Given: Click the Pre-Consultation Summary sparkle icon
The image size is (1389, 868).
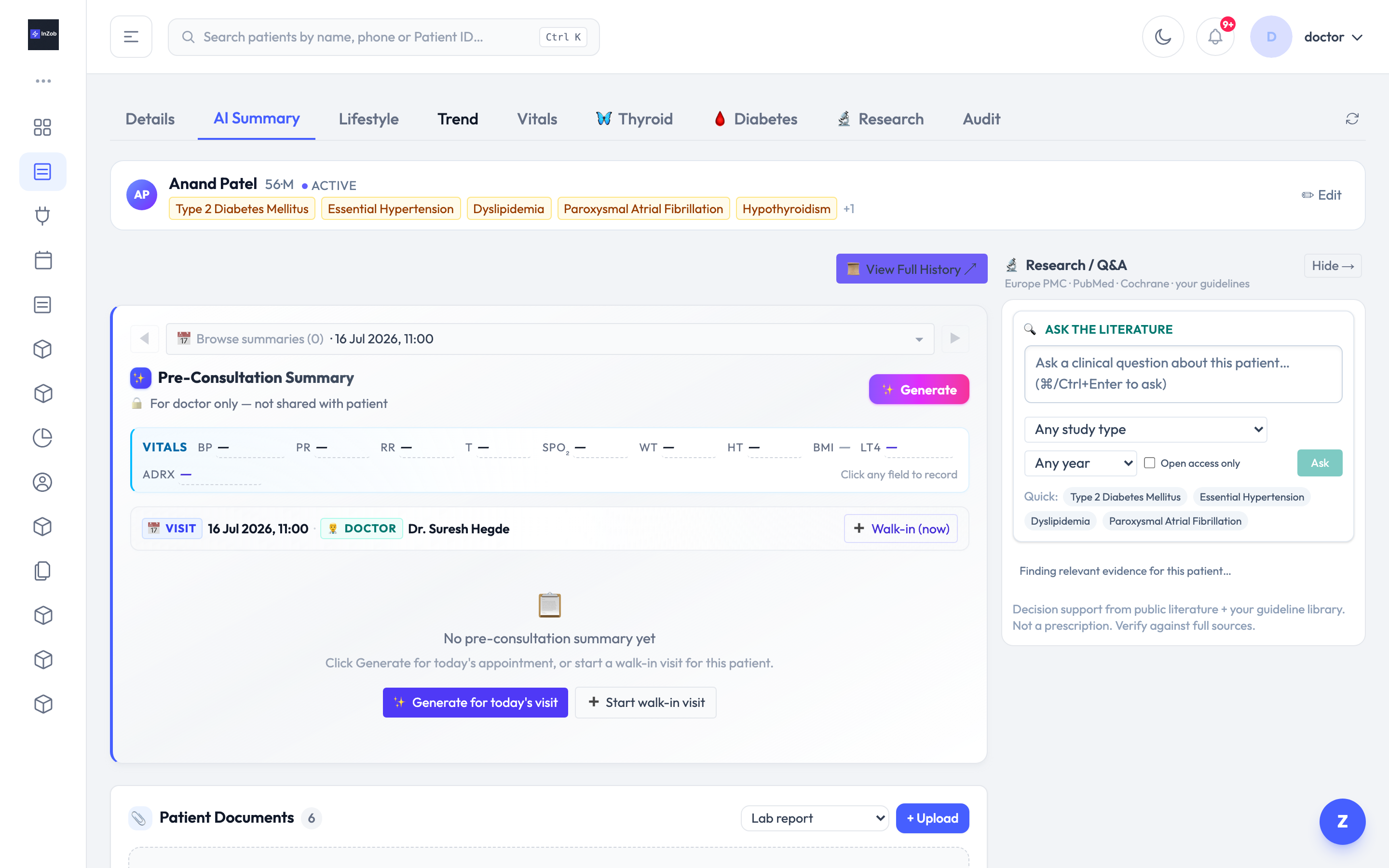Looking at the screenshot, I should point(141,378).
